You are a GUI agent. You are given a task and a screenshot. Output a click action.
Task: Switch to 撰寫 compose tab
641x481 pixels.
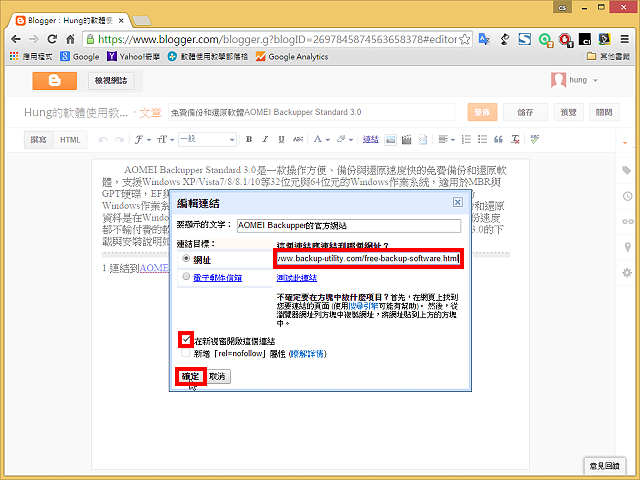pos(38,140)
